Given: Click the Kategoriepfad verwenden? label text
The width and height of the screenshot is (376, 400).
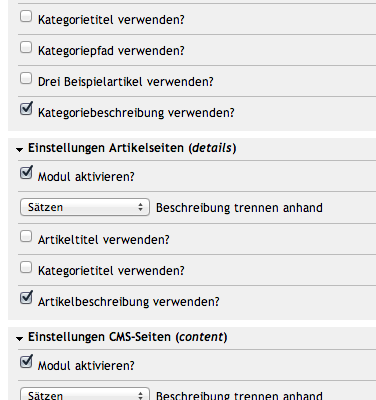Looking at the screenshot, I should (x=111, y=51).
